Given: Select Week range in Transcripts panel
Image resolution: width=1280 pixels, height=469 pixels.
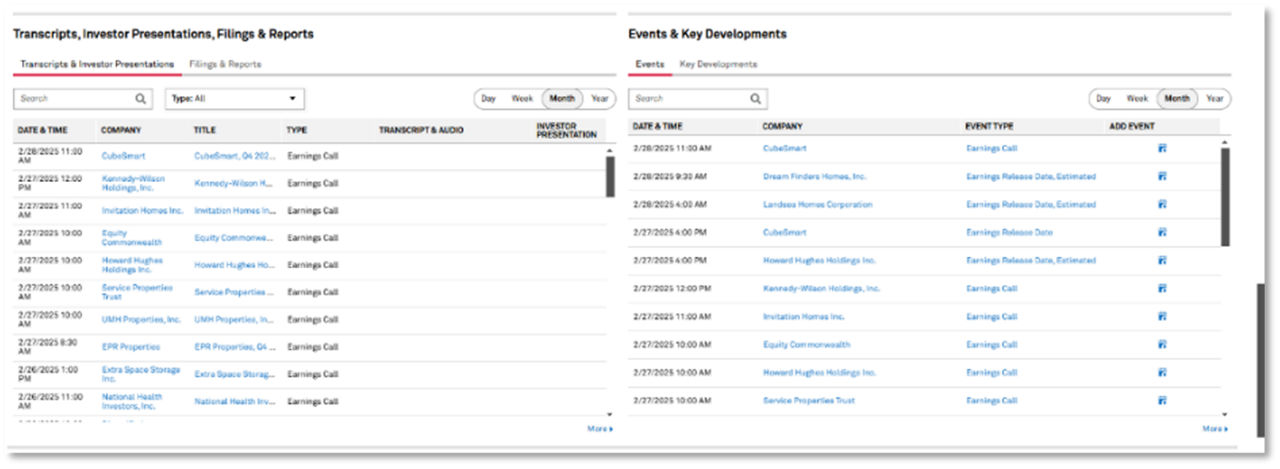Looking at the screenshot, I should 522,99.
